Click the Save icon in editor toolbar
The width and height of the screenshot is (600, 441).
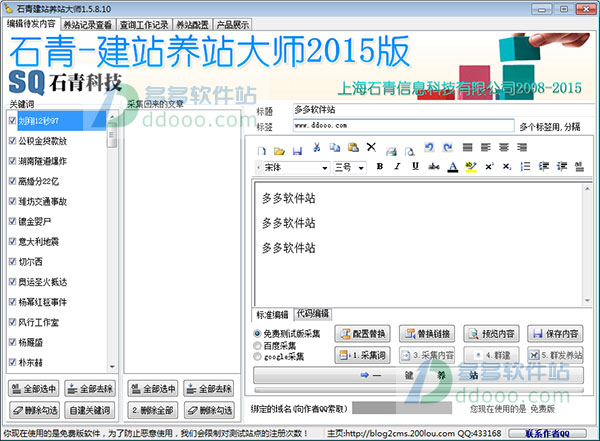[x=297, y=148]
